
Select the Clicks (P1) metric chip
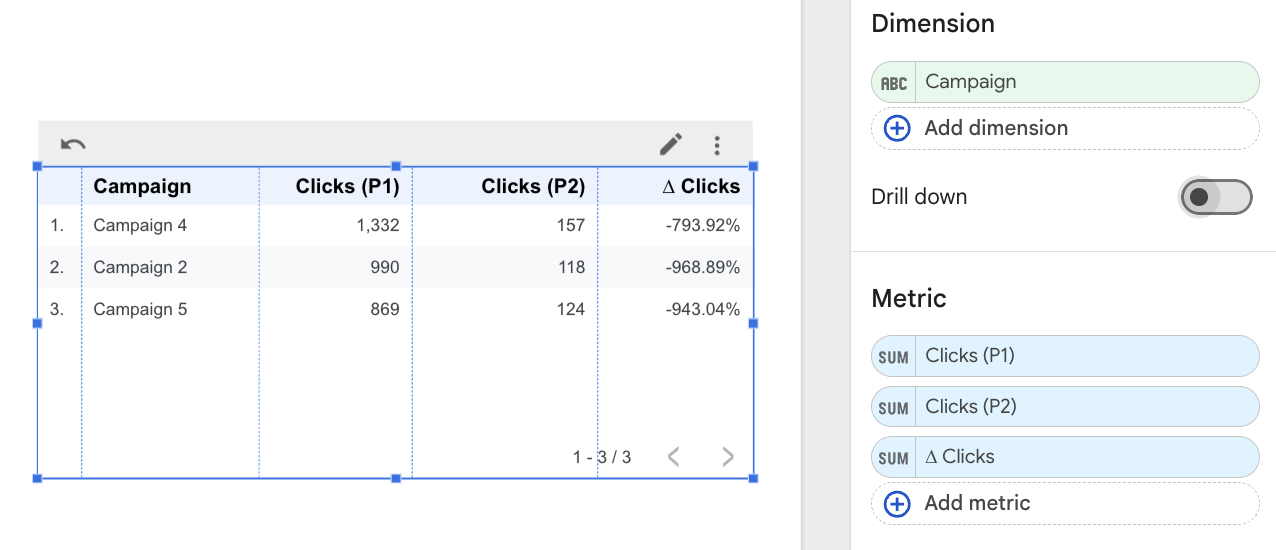[x=1065, y=356]
